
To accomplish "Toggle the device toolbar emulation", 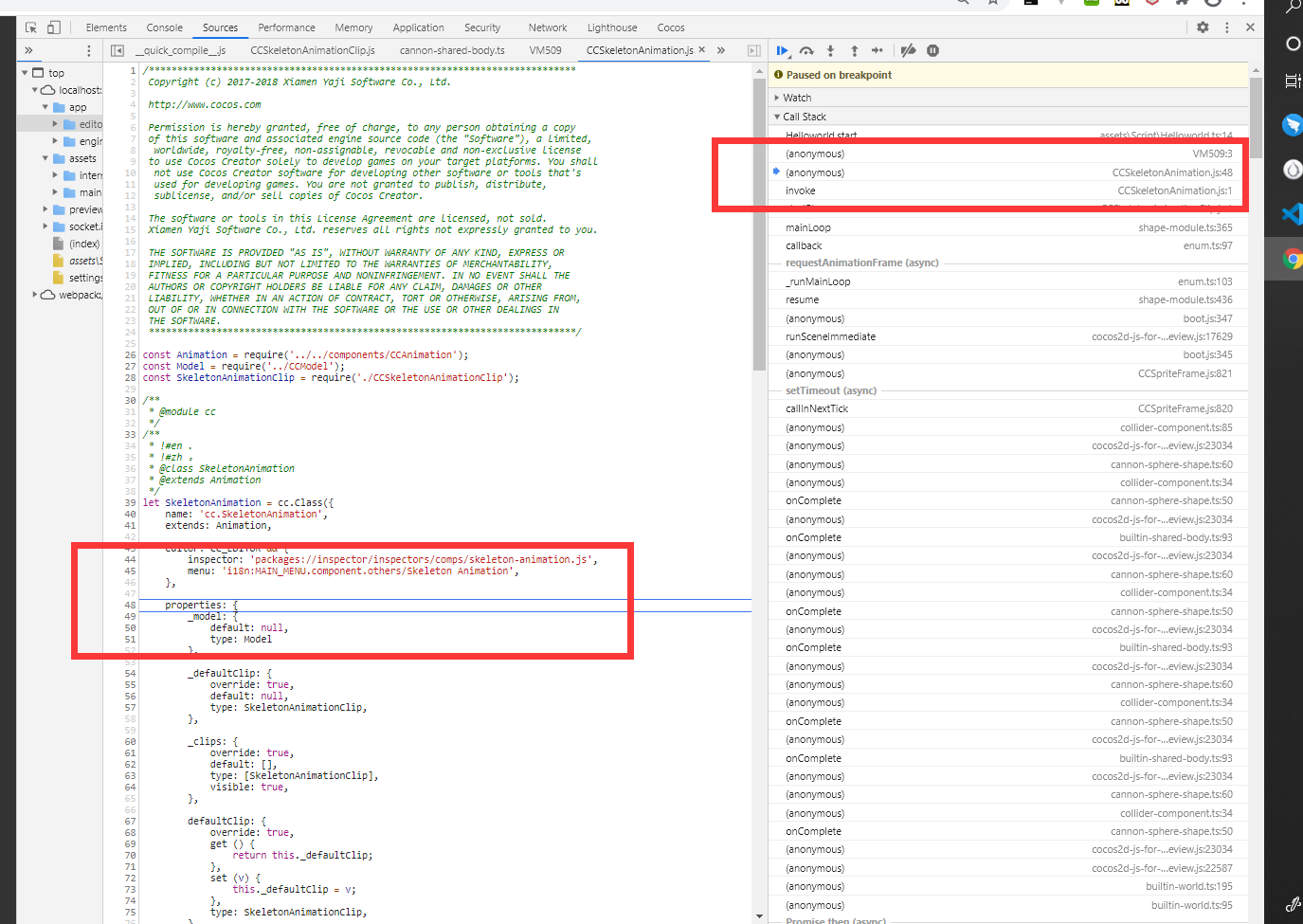I will 54,27.
